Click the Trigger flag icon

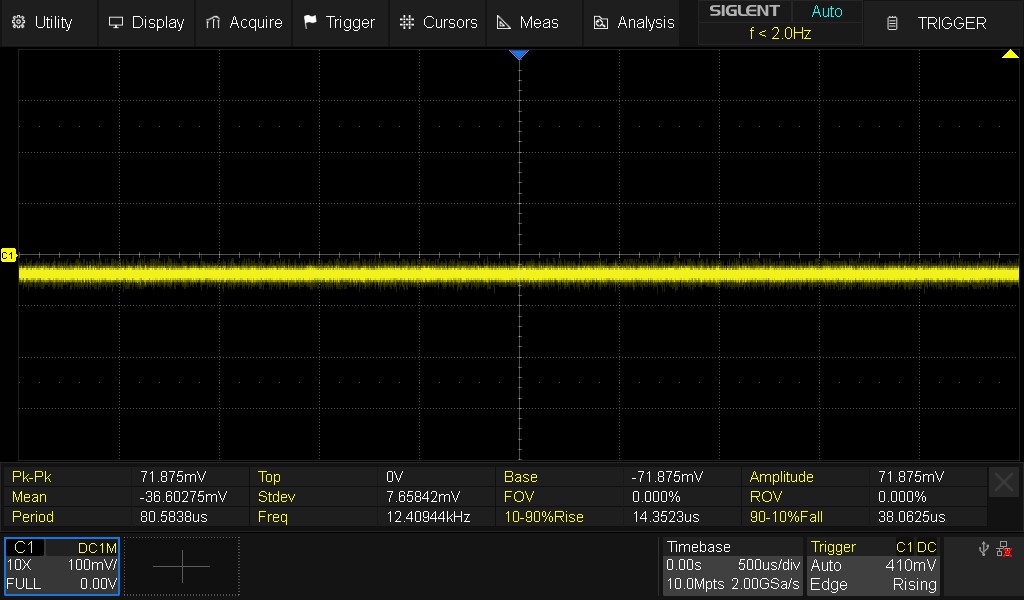click(x=310, y=22)
